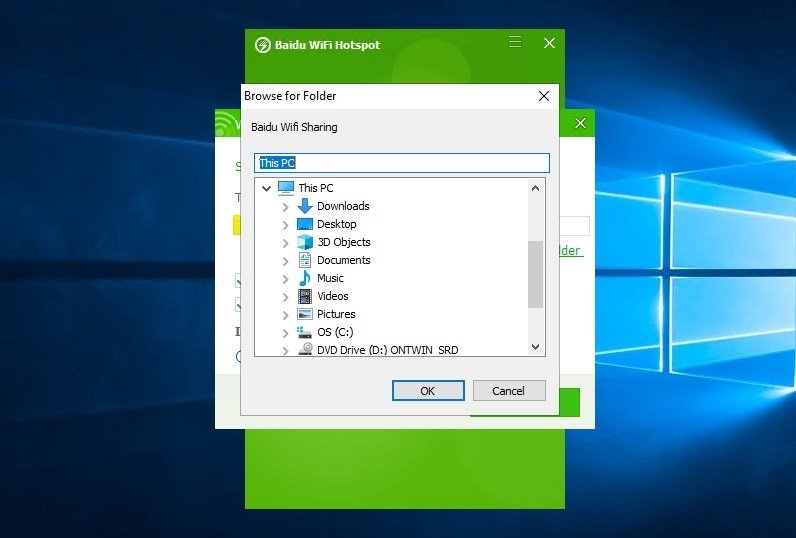Viewport: 796px width, 538px height.
Task: Expand the Downloads folder
Action: point(285,207)
